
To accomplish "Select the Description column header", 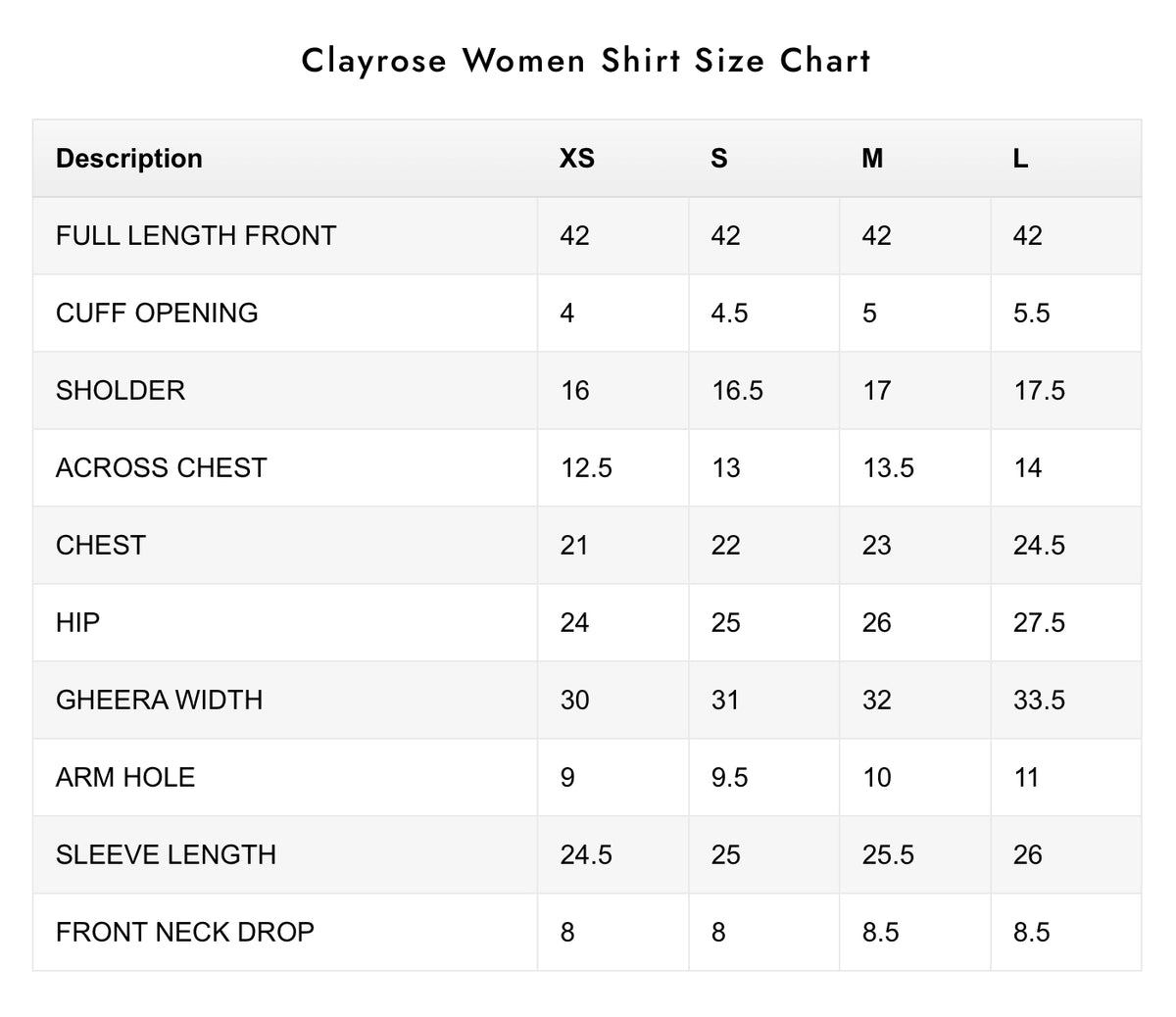I will click(129, 158).
